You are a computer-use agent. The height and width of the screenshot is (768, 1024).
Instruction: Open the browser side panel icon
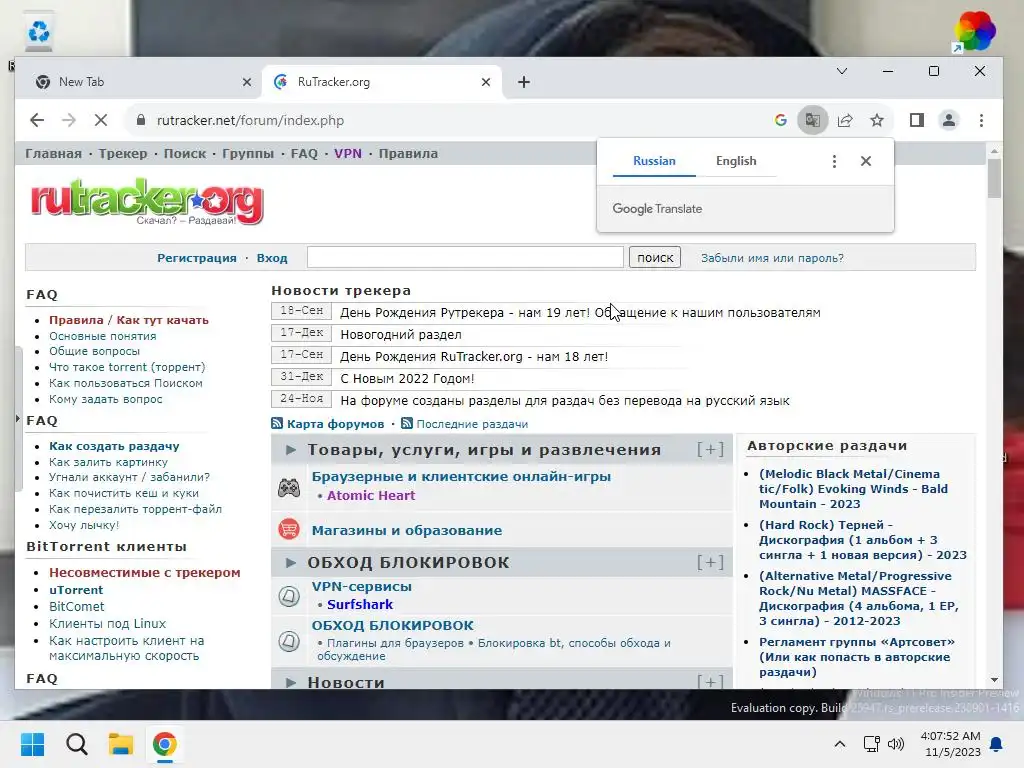coord(917,120)
